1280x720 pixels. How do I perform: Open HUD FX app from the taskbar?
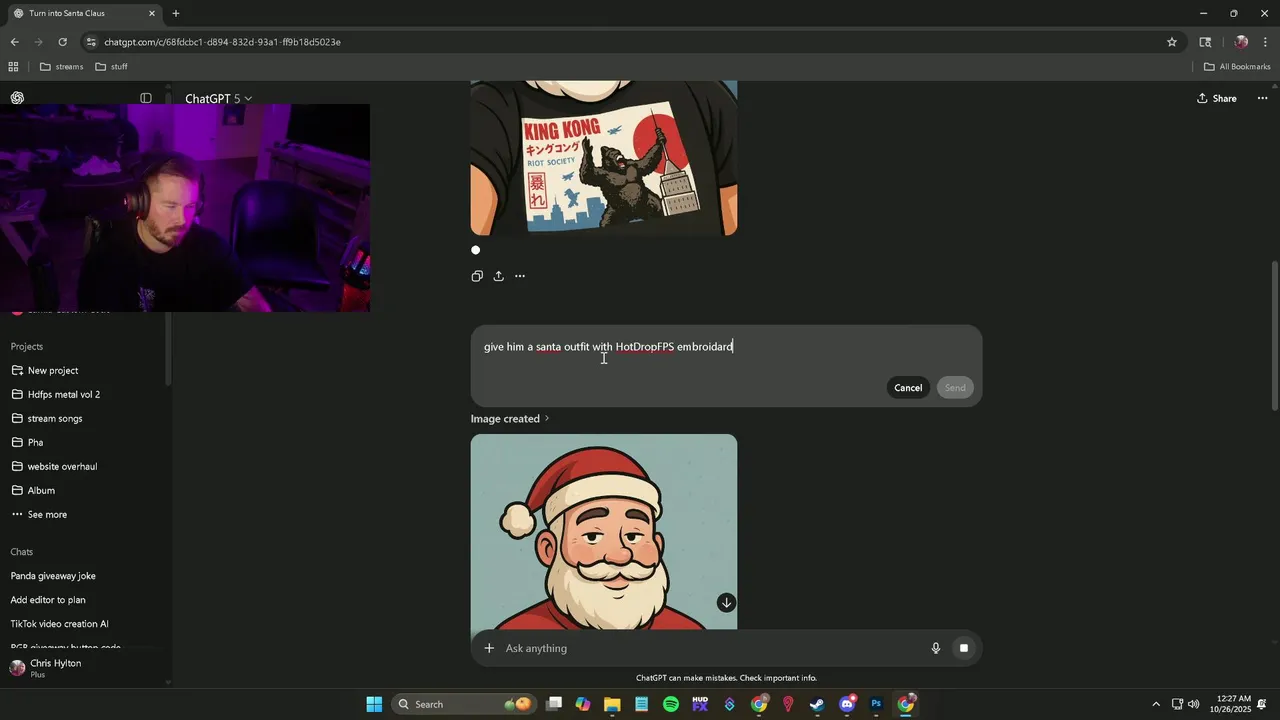coord(700,704)
